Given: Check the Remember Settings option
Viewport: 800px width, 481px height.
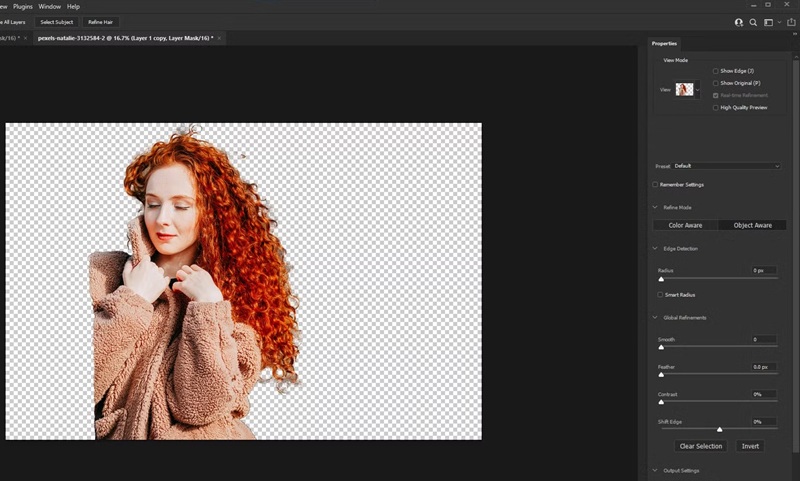Looking at the screenshot, I should 655,185.
